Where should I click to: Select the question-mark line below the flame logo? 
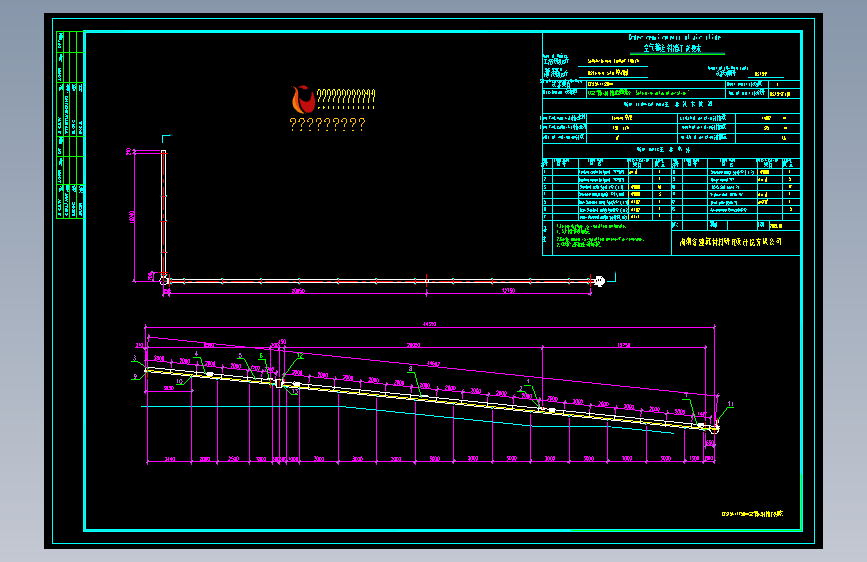327,124
